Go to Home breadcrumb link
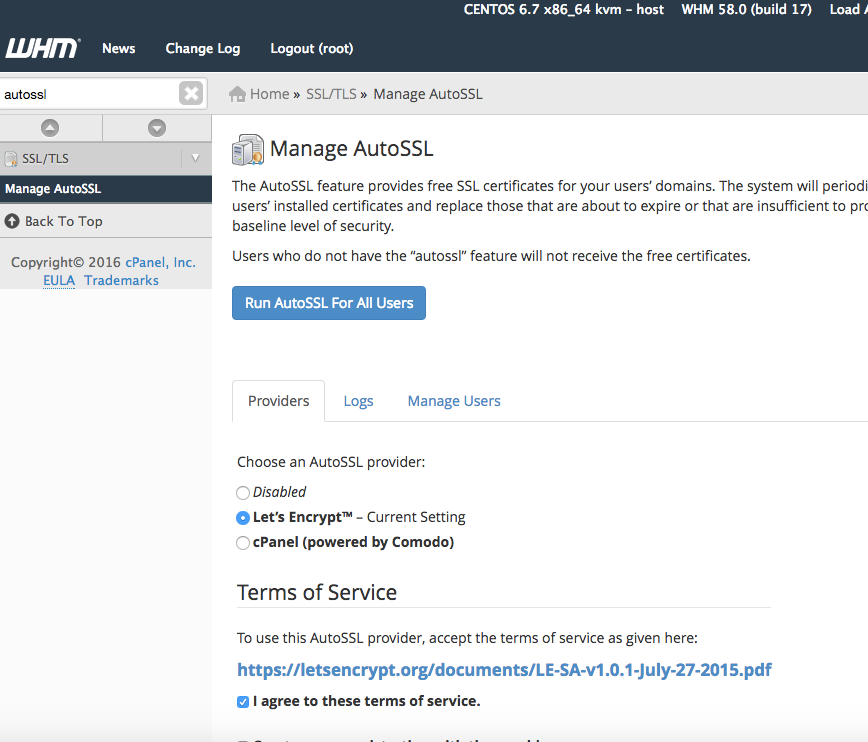This screenshot has width=868, height=742. [270, 94]
